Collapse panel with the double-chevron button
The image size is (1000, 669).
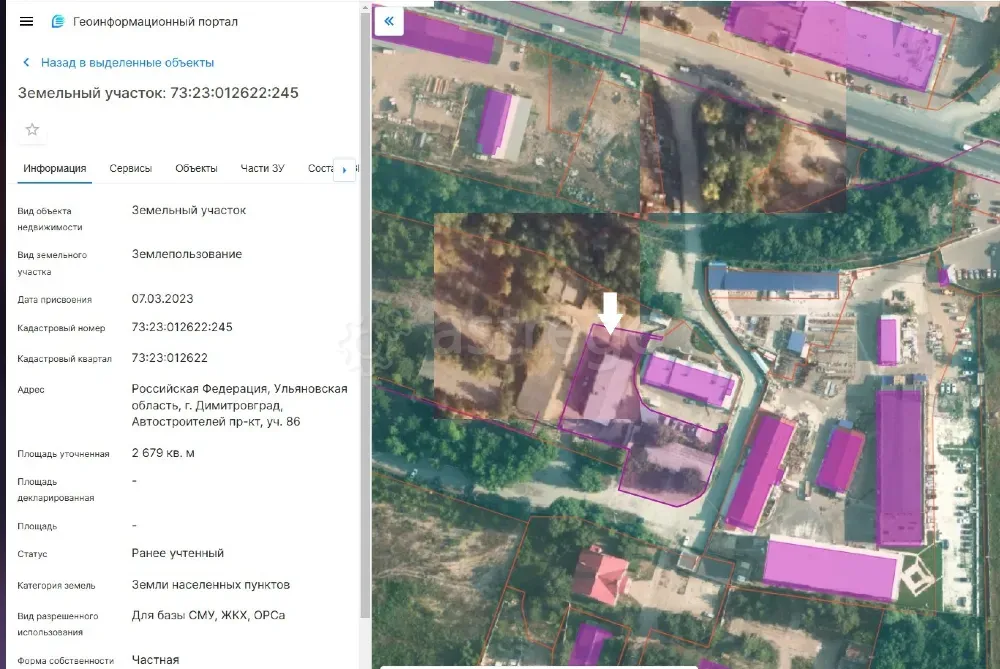[x=388, y=20]
